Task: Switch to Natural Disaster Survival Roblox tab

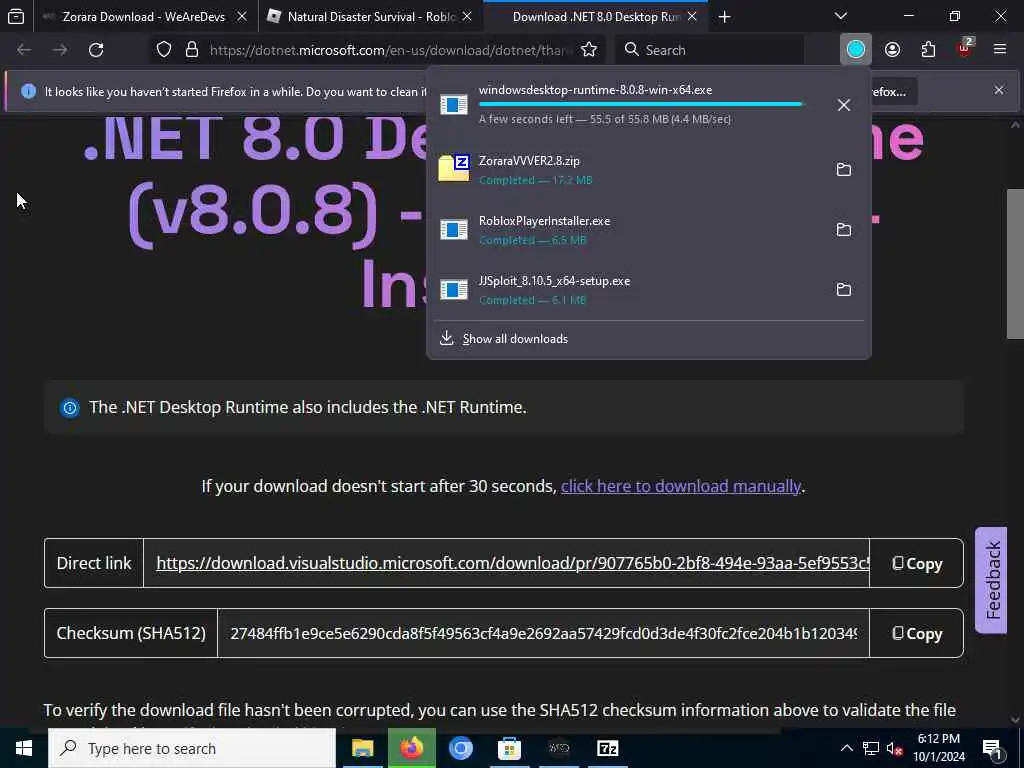Action: coord(371,16)
